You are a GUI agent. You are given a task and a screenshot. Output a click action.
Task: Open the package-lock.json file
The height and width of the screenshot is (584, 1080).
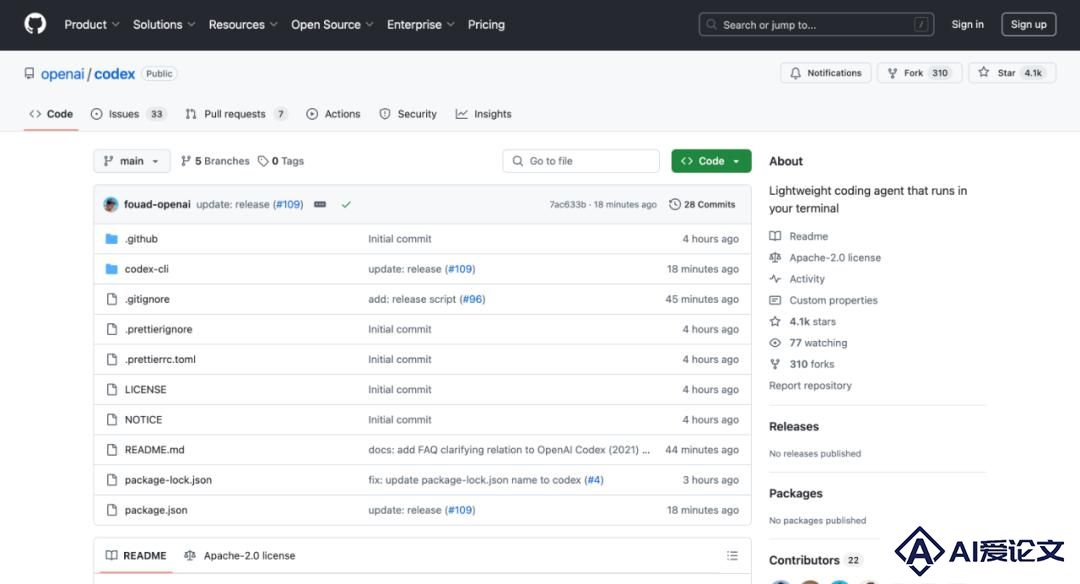168,480
